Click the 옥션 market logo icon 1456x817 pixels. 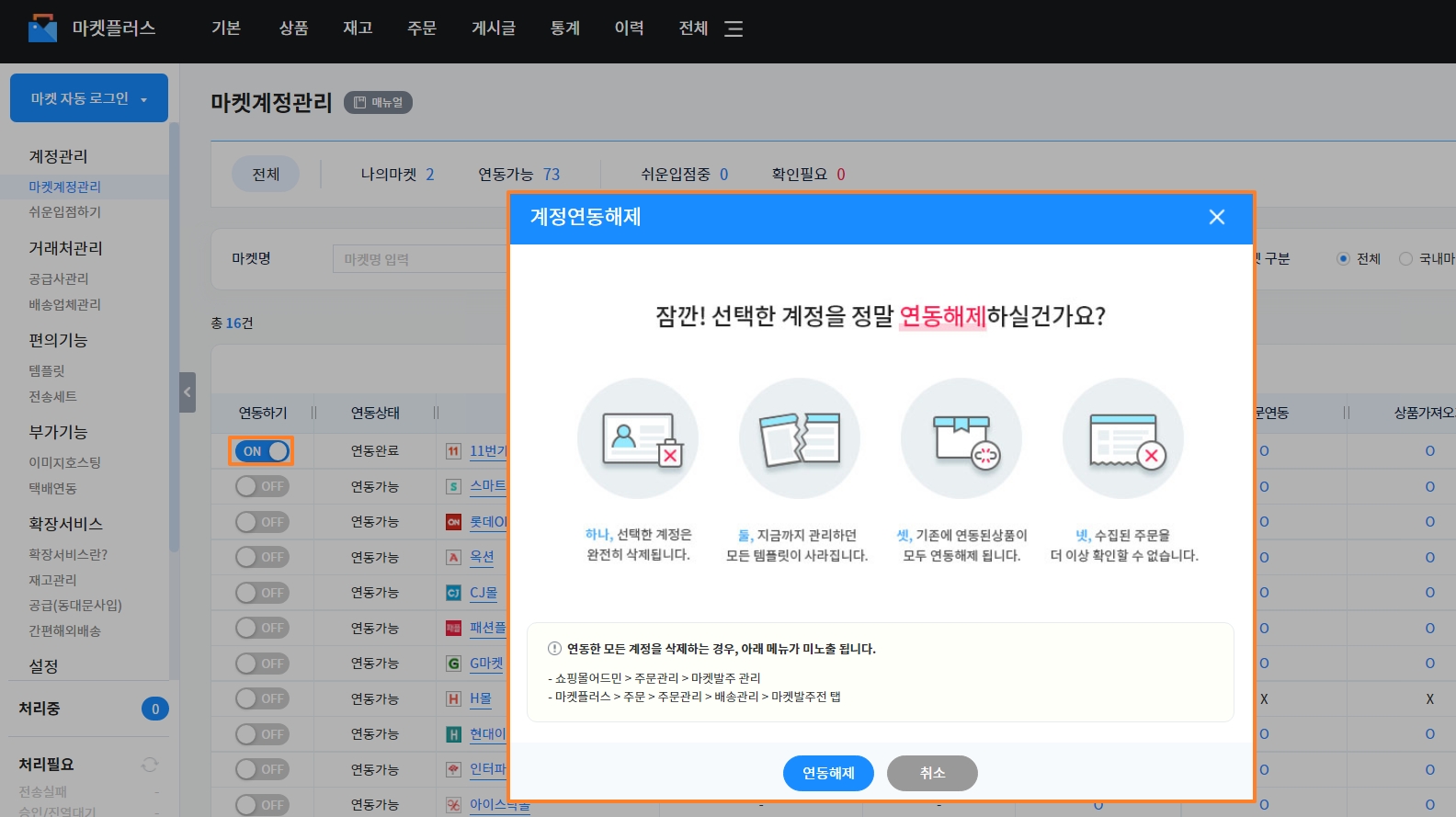[x=453, y=557]
